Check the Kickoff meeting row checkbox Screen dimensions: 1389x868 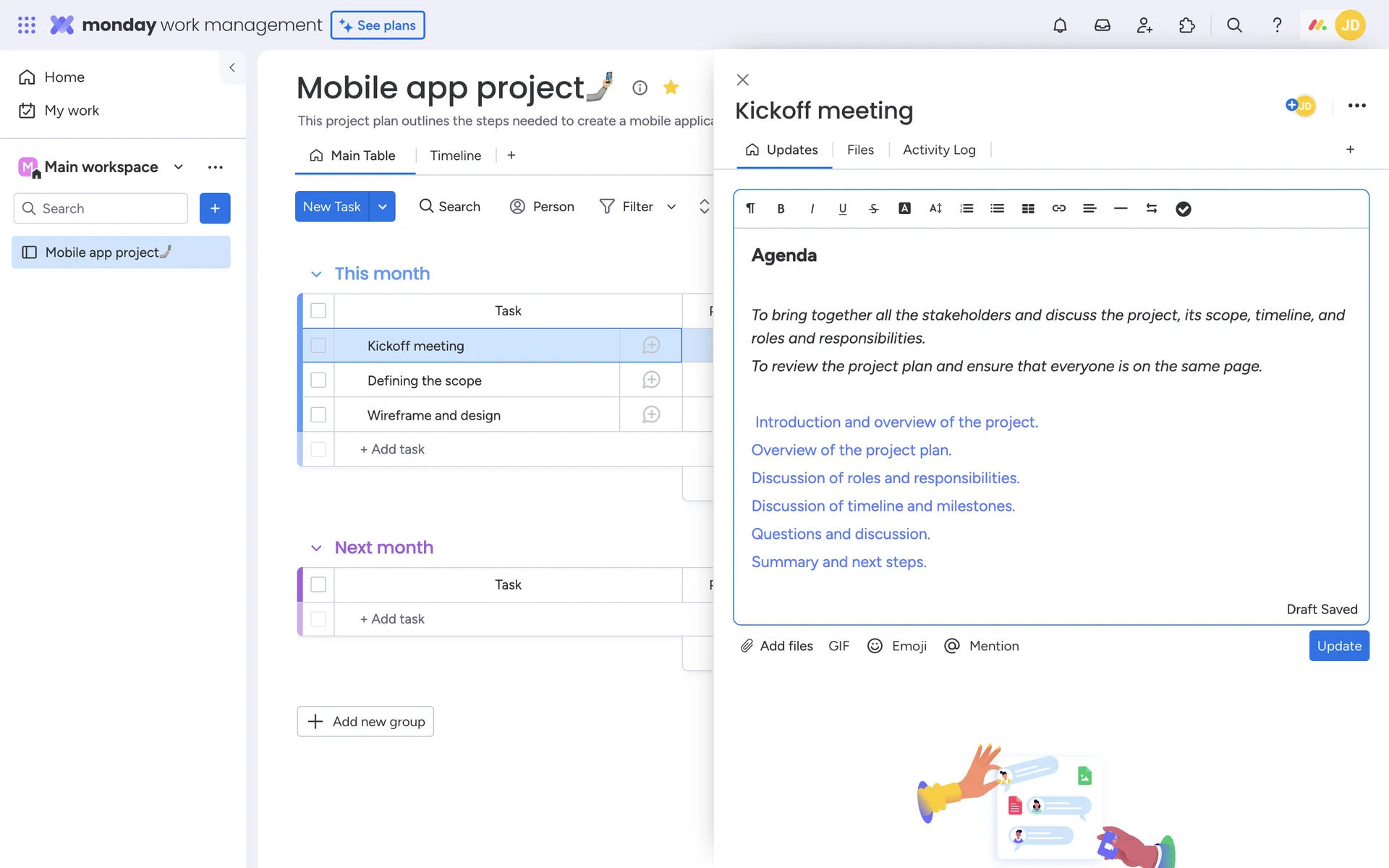318,346
